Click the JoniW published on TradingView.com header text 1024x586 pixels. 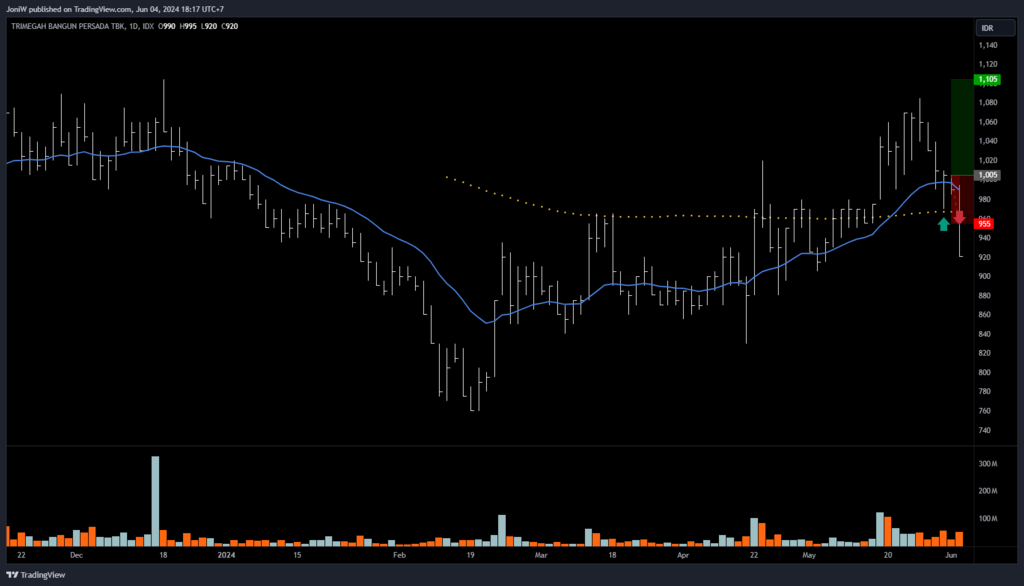coord(118,8)
